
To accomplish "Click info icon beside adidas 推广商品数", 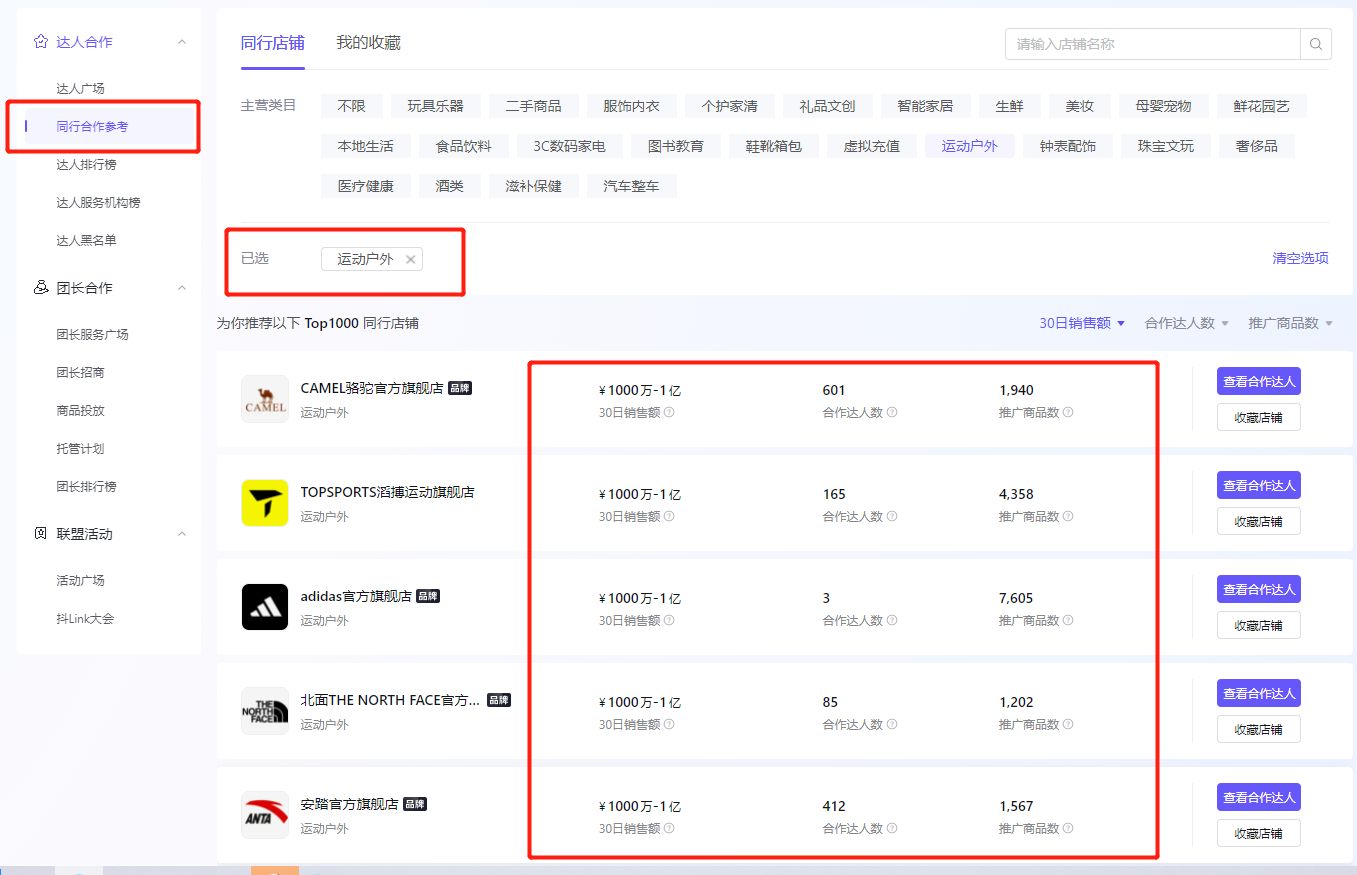I will 1068,620.
